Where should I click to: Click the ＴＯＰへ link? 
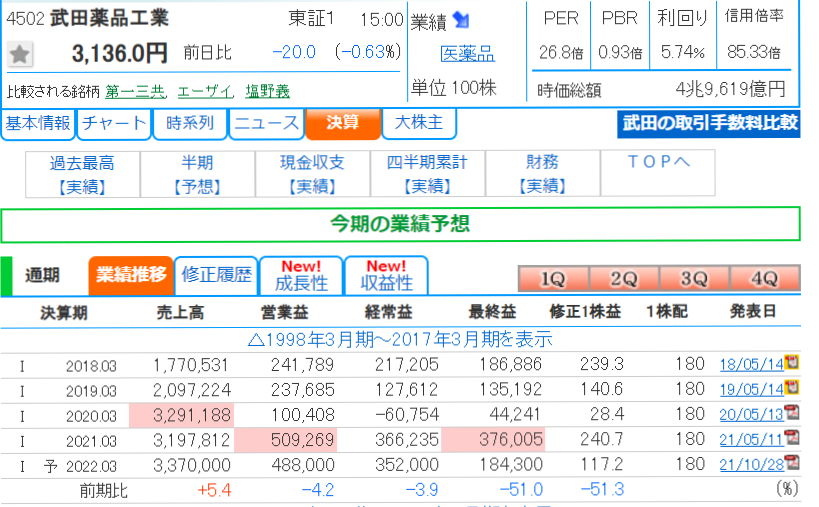pyautogui.click(x=658, y=162)
